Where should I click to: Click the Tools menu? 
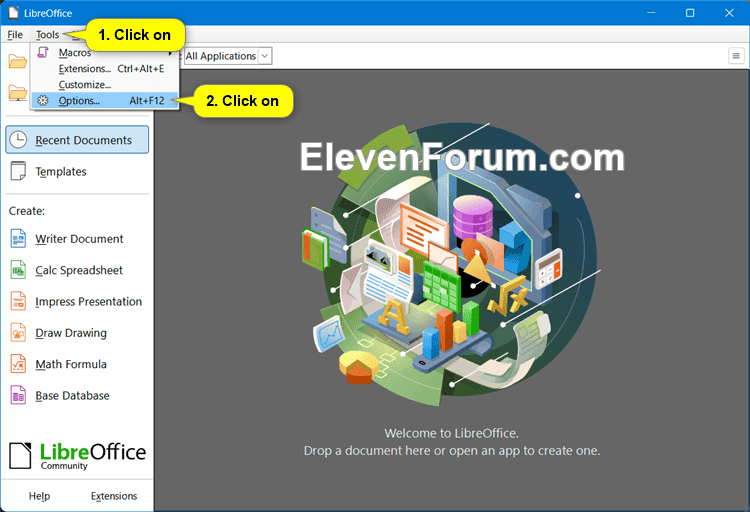click(x=47, y=34)
